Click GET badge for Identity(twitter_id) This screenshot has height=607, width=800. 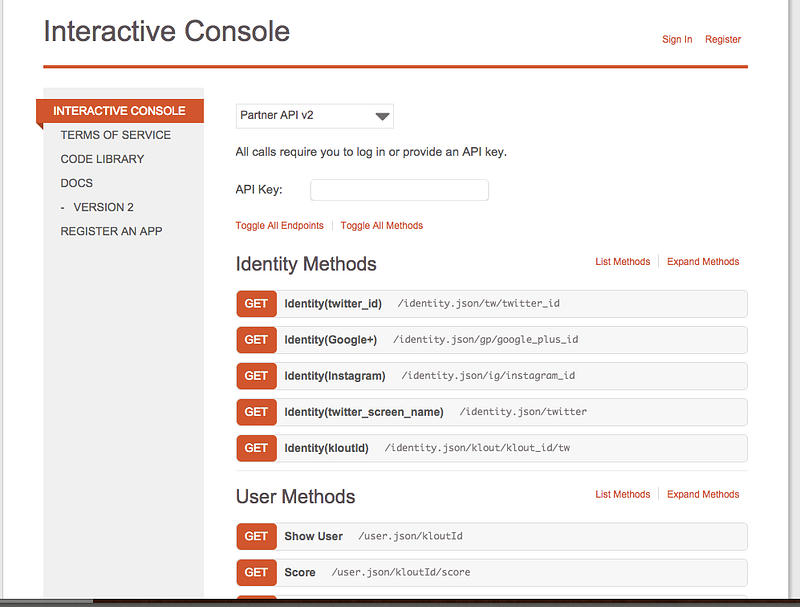257,304
